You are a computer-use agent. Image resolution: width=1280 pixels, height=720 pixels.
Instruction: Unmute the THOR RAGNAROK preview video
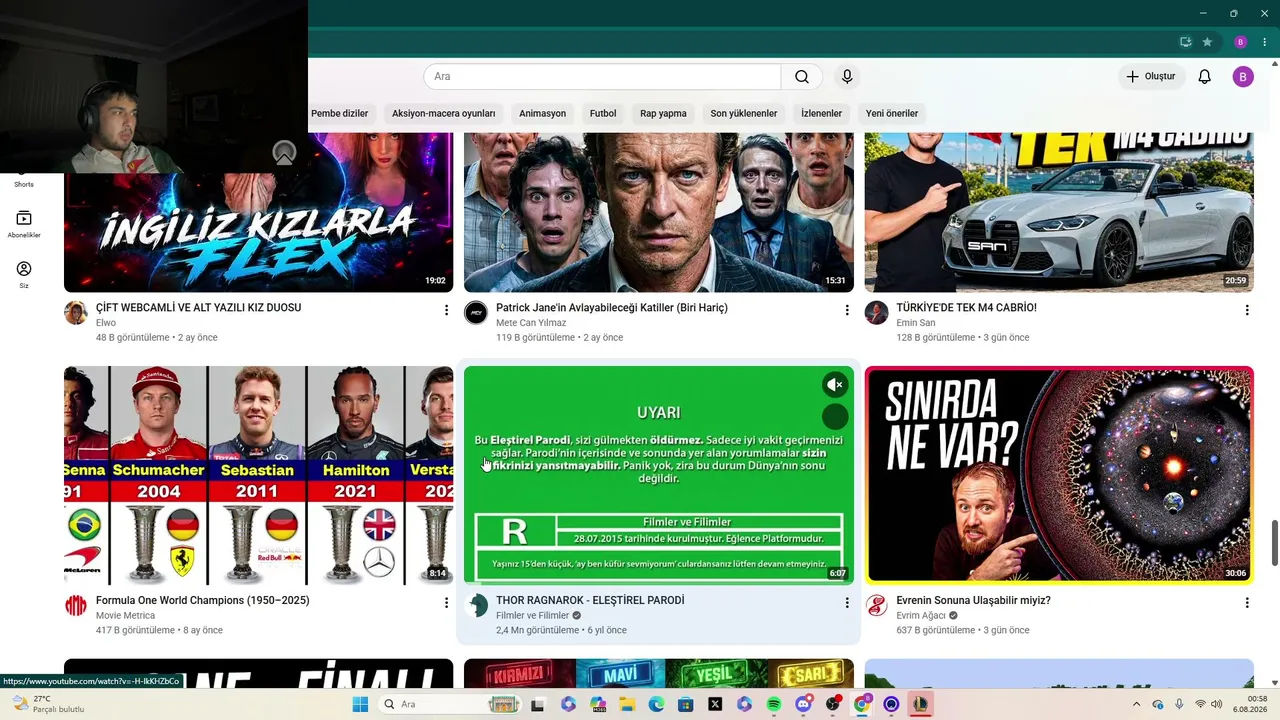click(835, 385)
